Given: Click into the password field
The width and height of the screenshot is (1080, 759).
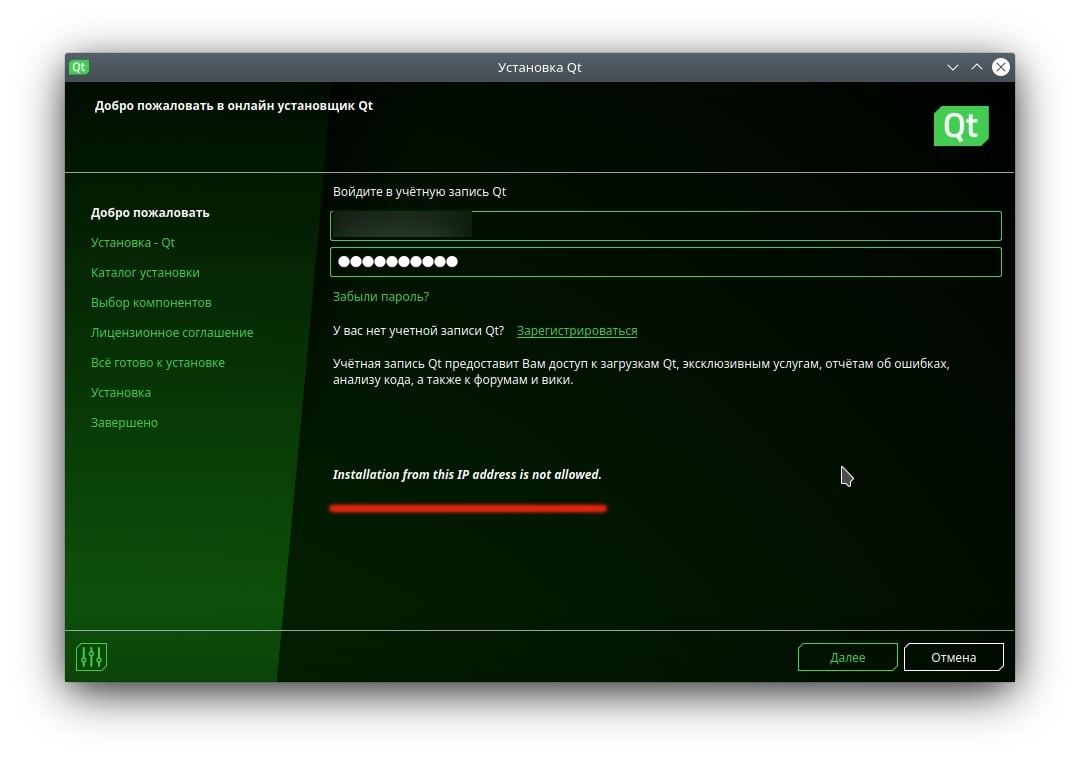Looking at the screenshot, I should point(665,262).
